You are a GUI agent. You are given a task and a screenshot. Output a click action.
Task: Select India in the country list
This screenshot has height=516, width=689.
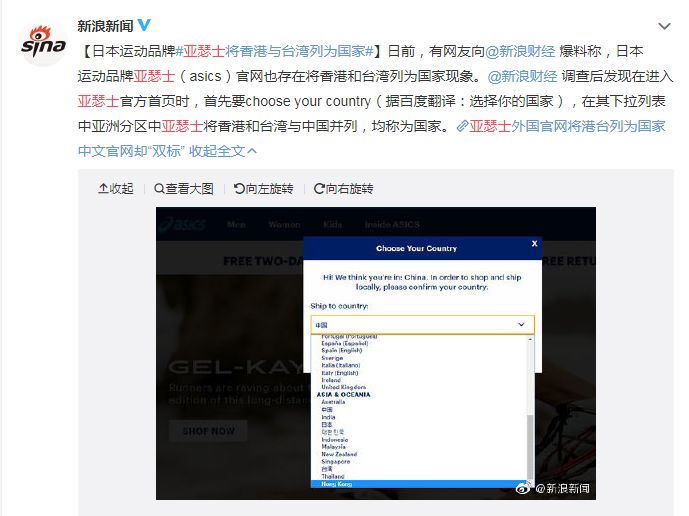(328, 417)
